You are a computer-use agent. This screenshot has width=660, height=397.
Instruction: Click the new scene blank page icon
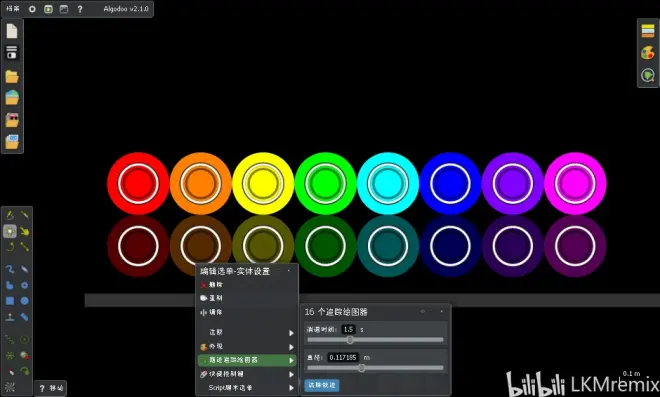click(12, 31)
